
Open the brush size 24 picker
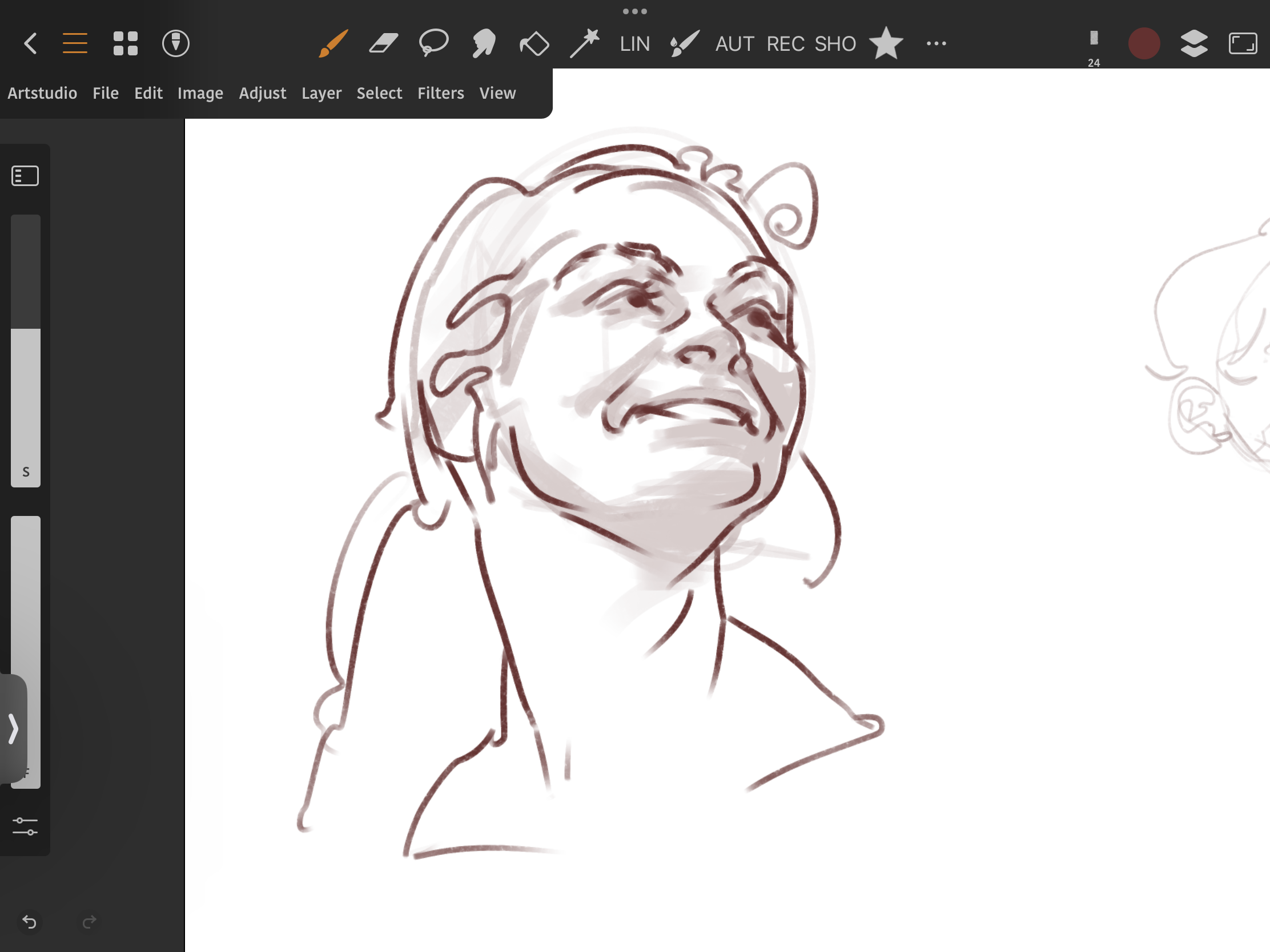pyautogui.click(x=1094, y=47)
